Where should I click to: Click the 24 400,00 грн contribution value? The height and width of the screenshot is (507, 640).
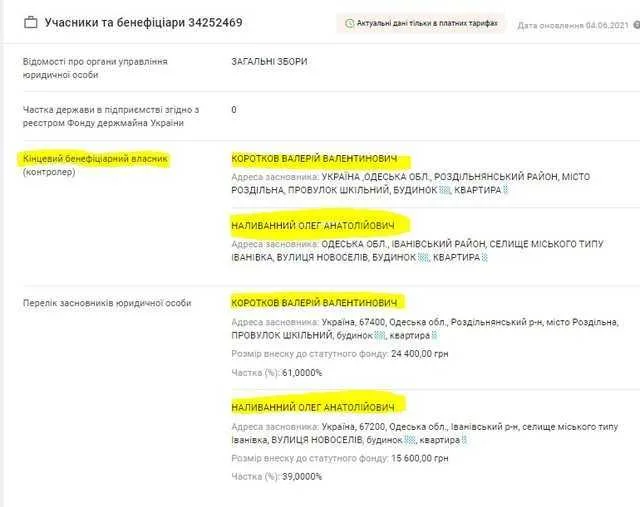[420, 354]
